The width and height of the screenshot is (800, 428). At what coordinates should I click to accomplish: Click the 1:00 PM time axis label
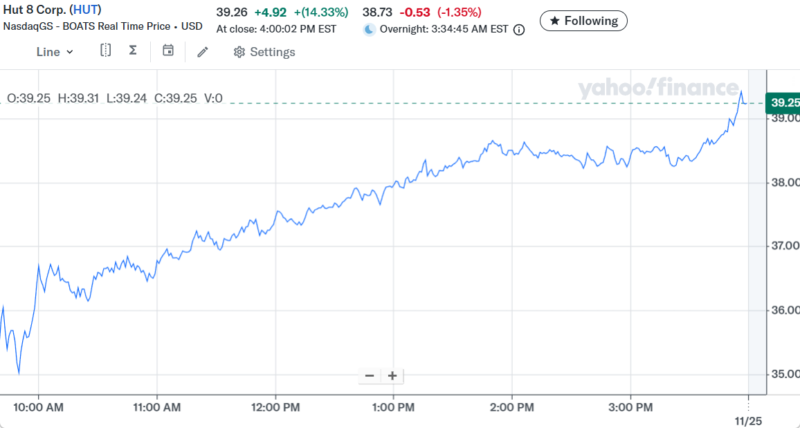392,408
